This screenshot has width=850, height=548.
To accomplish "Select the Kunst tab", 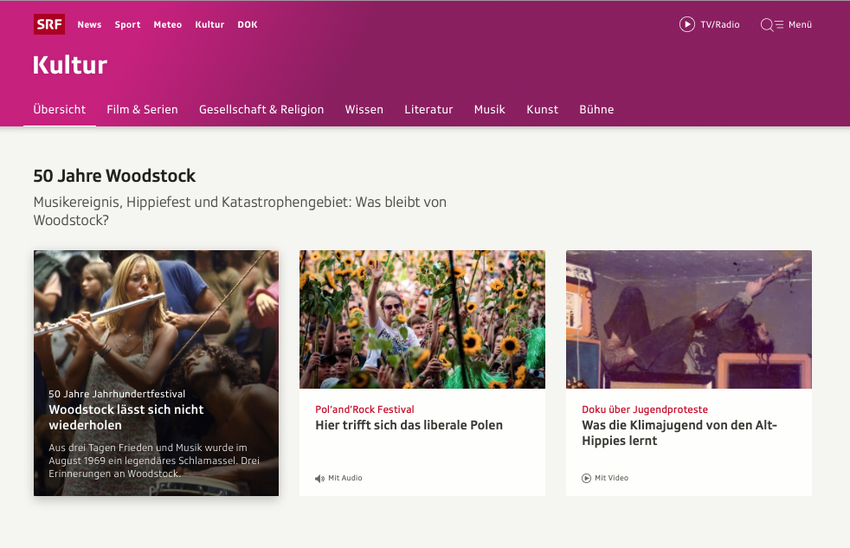I will [542, 109].
